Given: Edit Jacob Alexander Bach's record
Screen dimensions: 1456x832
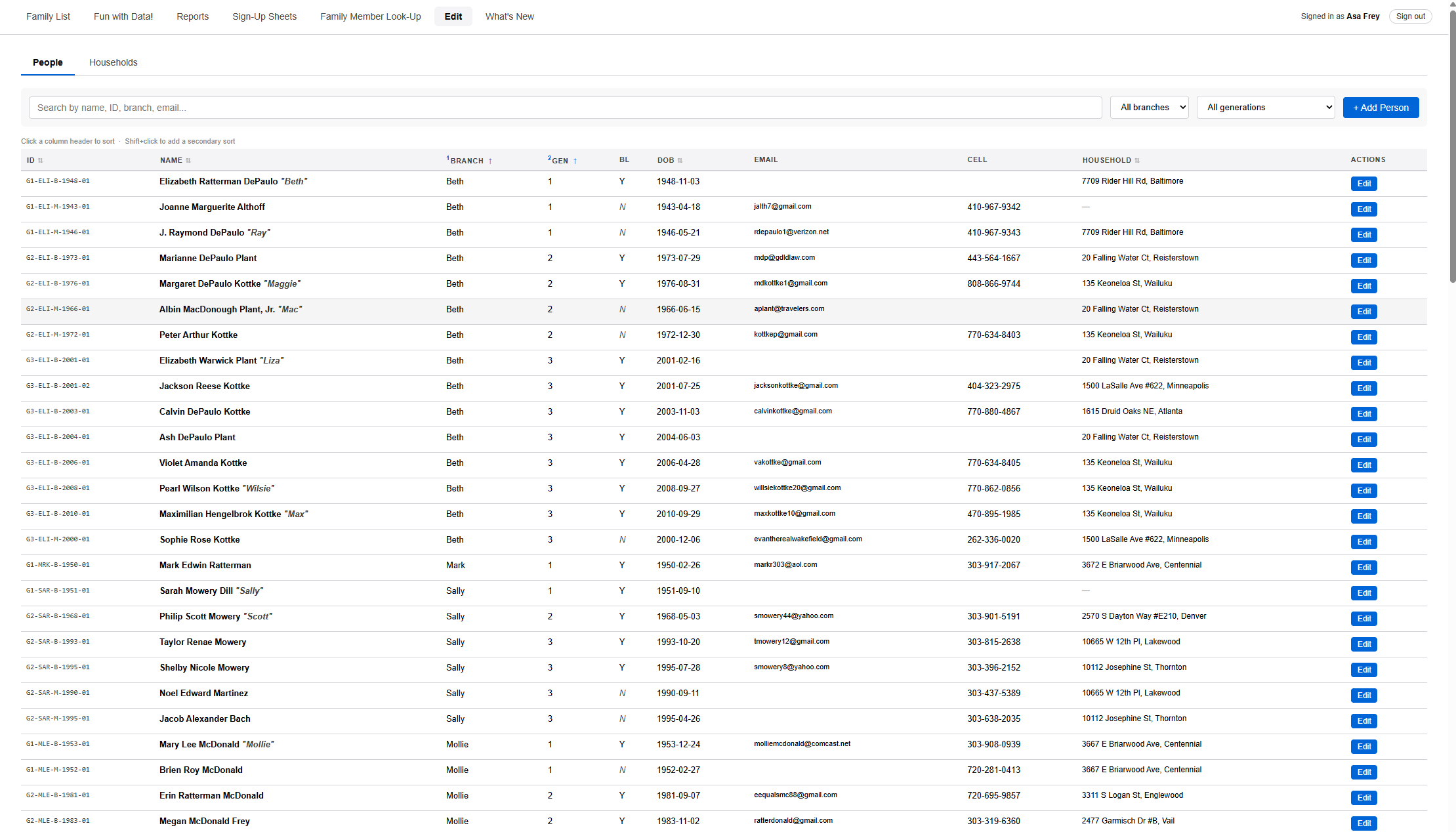Looking at the screenshot, I should click(1363, 721).
